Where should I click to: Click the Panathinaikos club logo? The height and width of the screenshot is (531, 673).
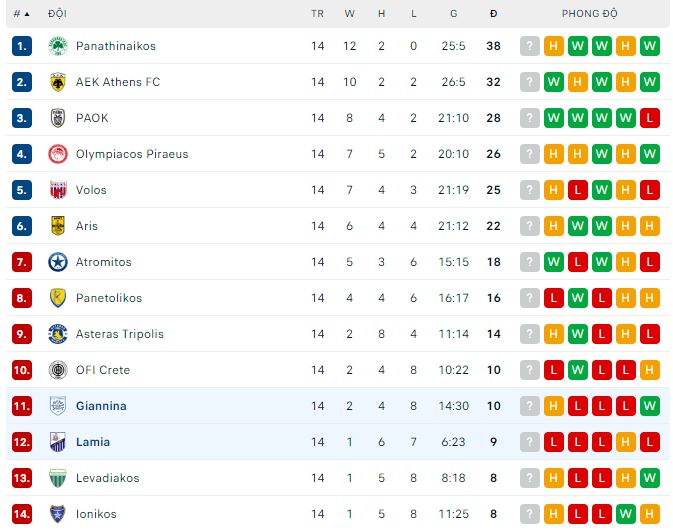(x=57, y=46)
